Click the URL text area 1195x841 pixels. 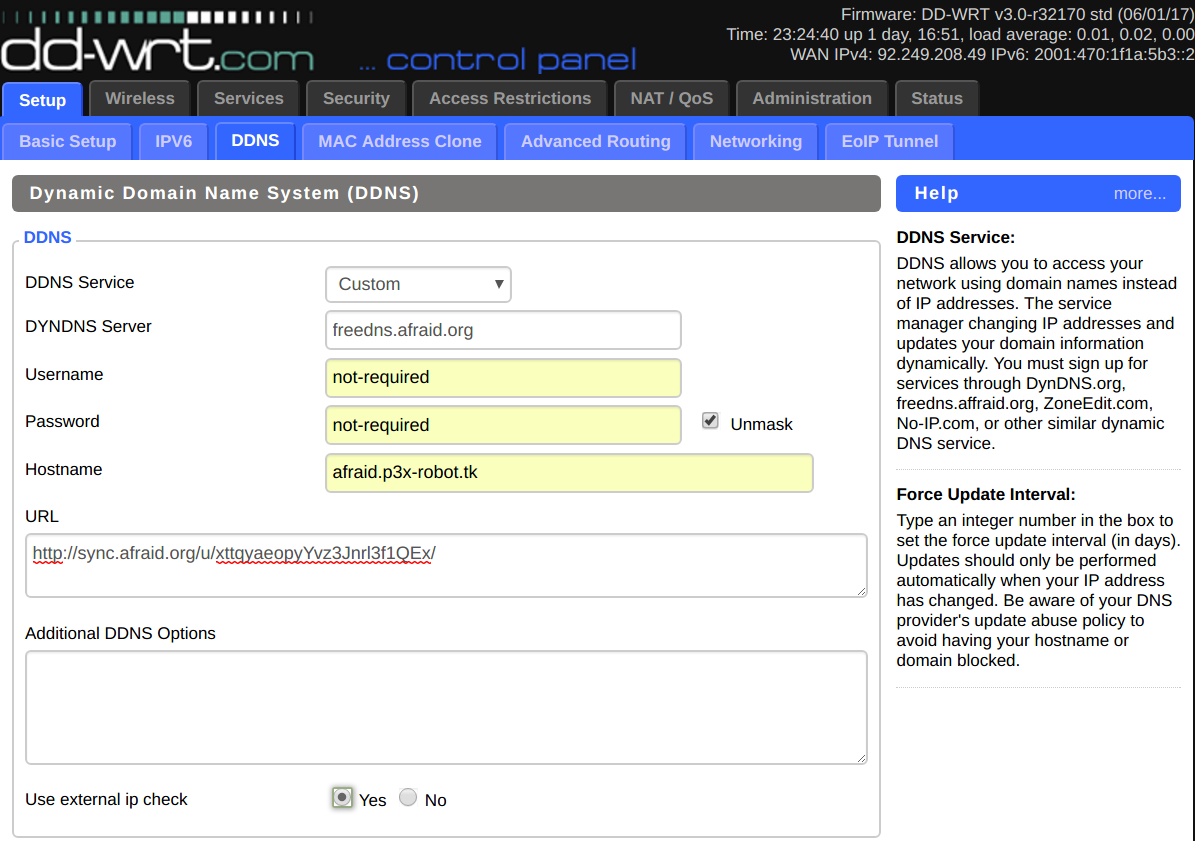(x=446, y=565)
